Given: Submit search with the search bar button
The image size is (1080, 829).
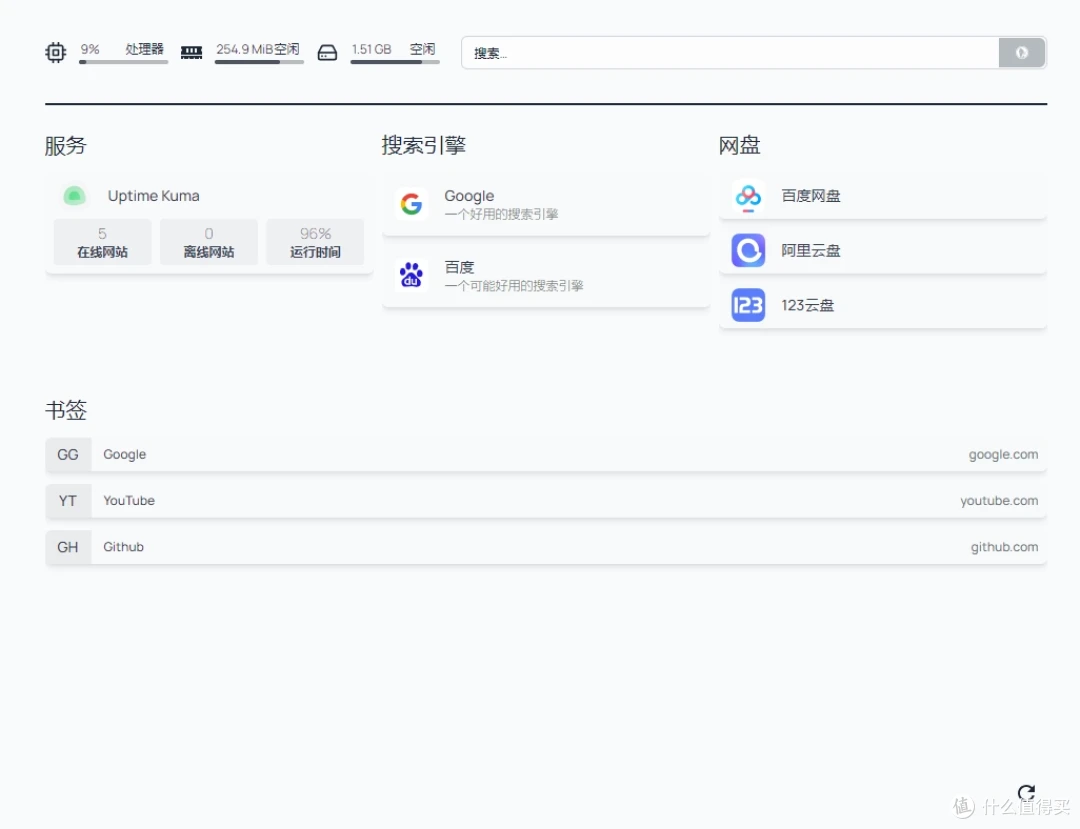Looking at the screenshot, I should [x=1021, y=53].
